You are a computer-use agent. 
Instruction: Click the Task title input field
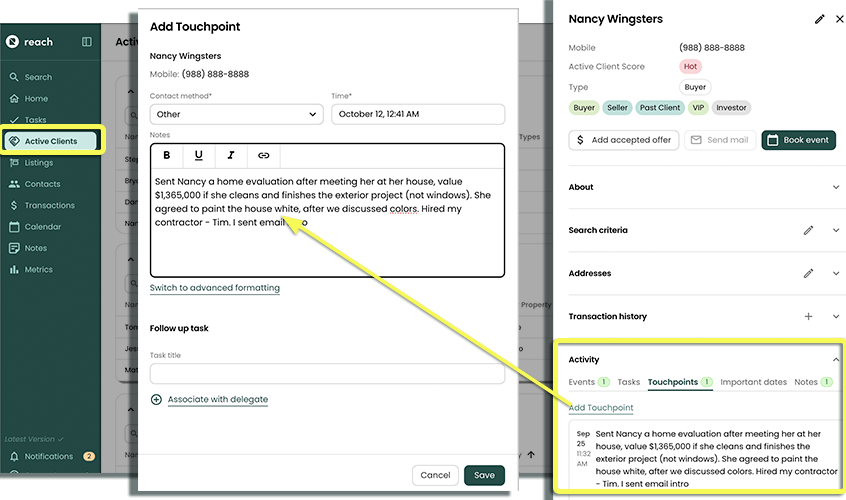click(327, 374)
